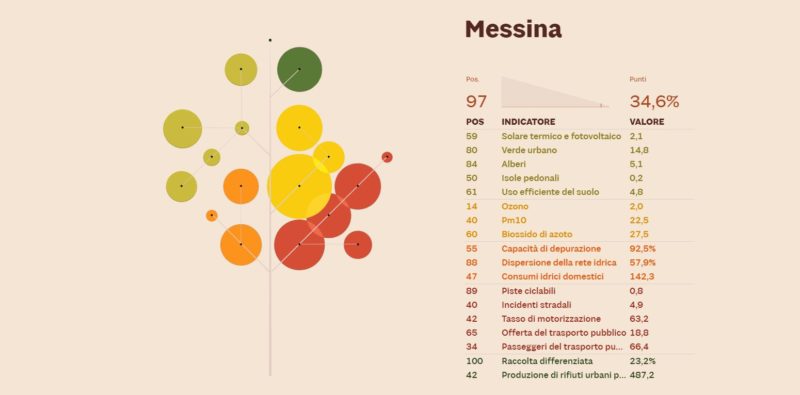The image size is (800, 395).
Task: Select the Solare termico e fotovoltaico row
Action: pos(580,136)
